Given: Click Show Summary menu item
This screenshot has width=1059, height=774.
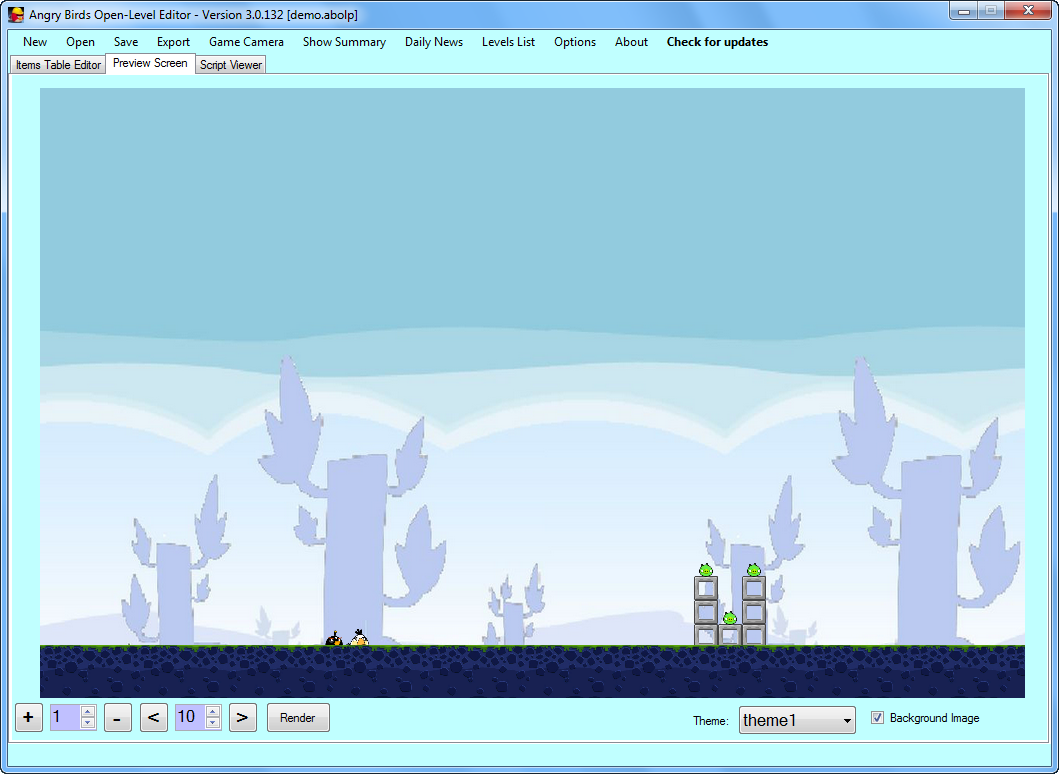Looking at the screenshot, I should (x=344, y=42).
